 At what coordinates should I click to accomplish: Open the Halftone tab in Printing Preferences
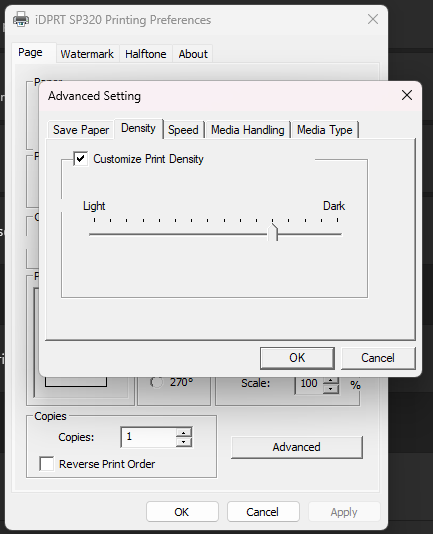(146, 54)
